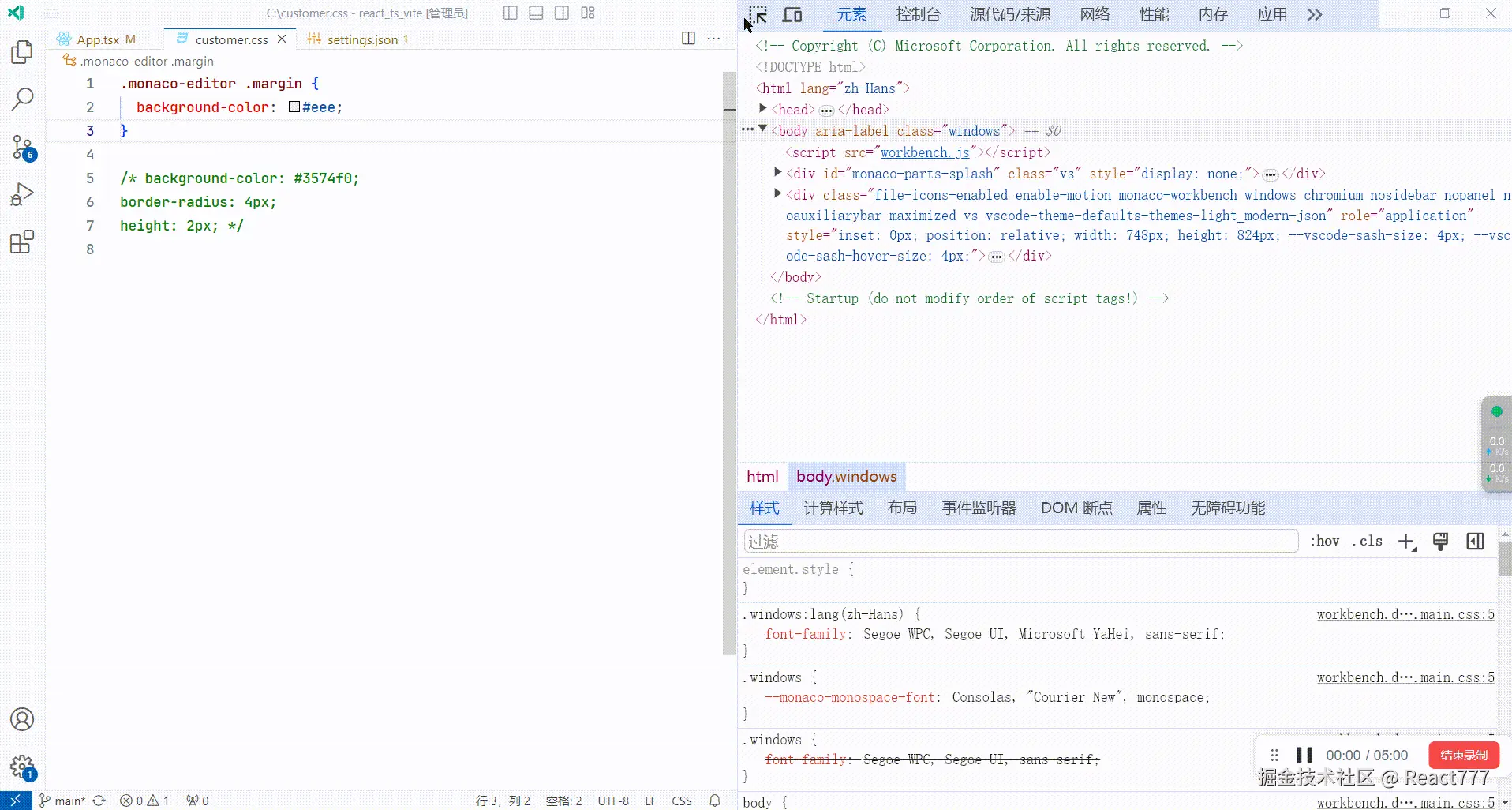The image size is (1512, 810).
Task: Toggle element classes panel with .cls
Action: 1368,541
